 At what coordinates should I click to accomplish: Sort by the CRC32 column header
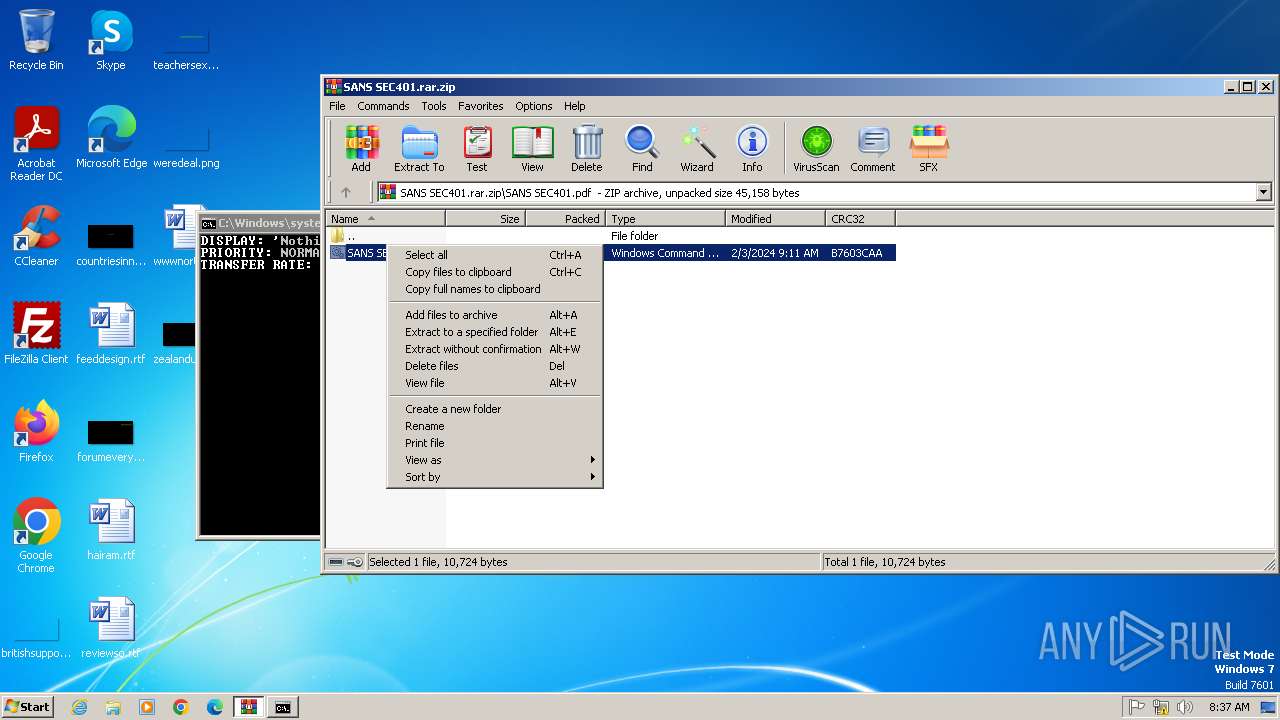coord(860,219)
